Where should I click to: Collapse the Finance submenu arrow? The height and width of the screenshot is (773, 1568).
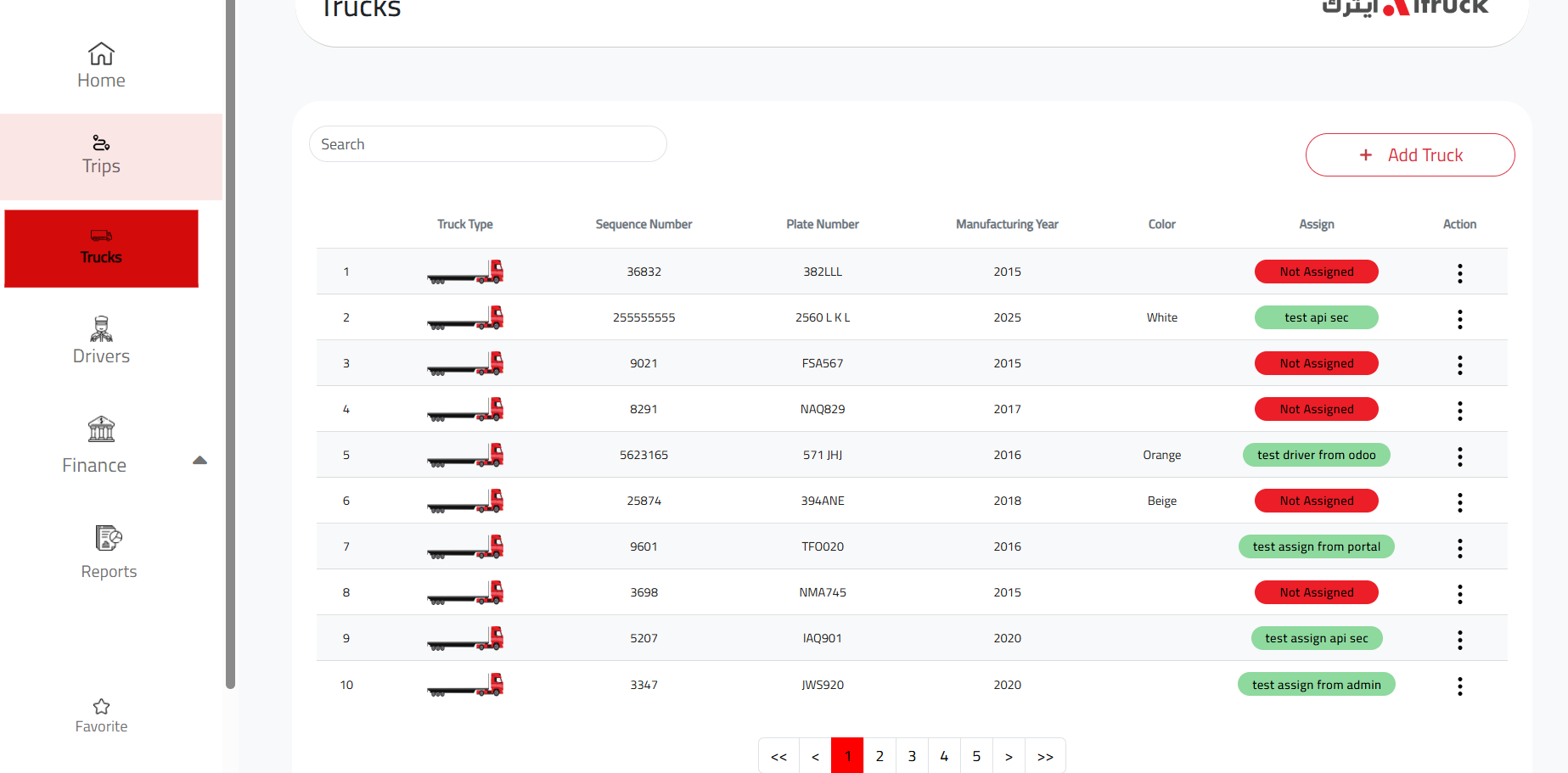(x=200, y=461)
